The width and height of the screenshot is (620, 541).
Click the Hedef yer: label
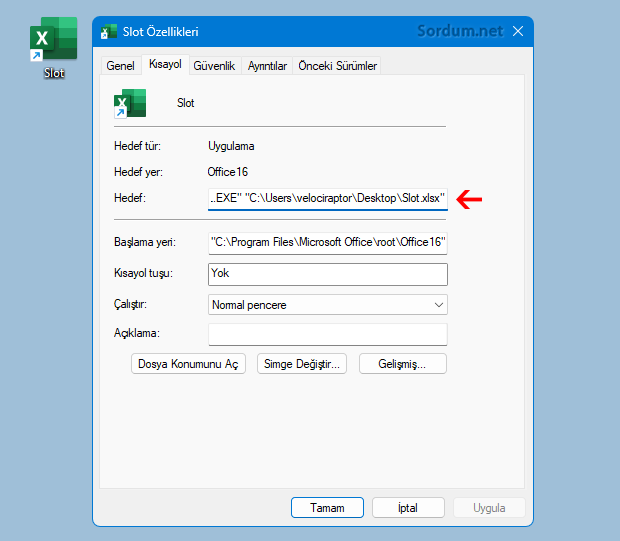coord(138,172)
